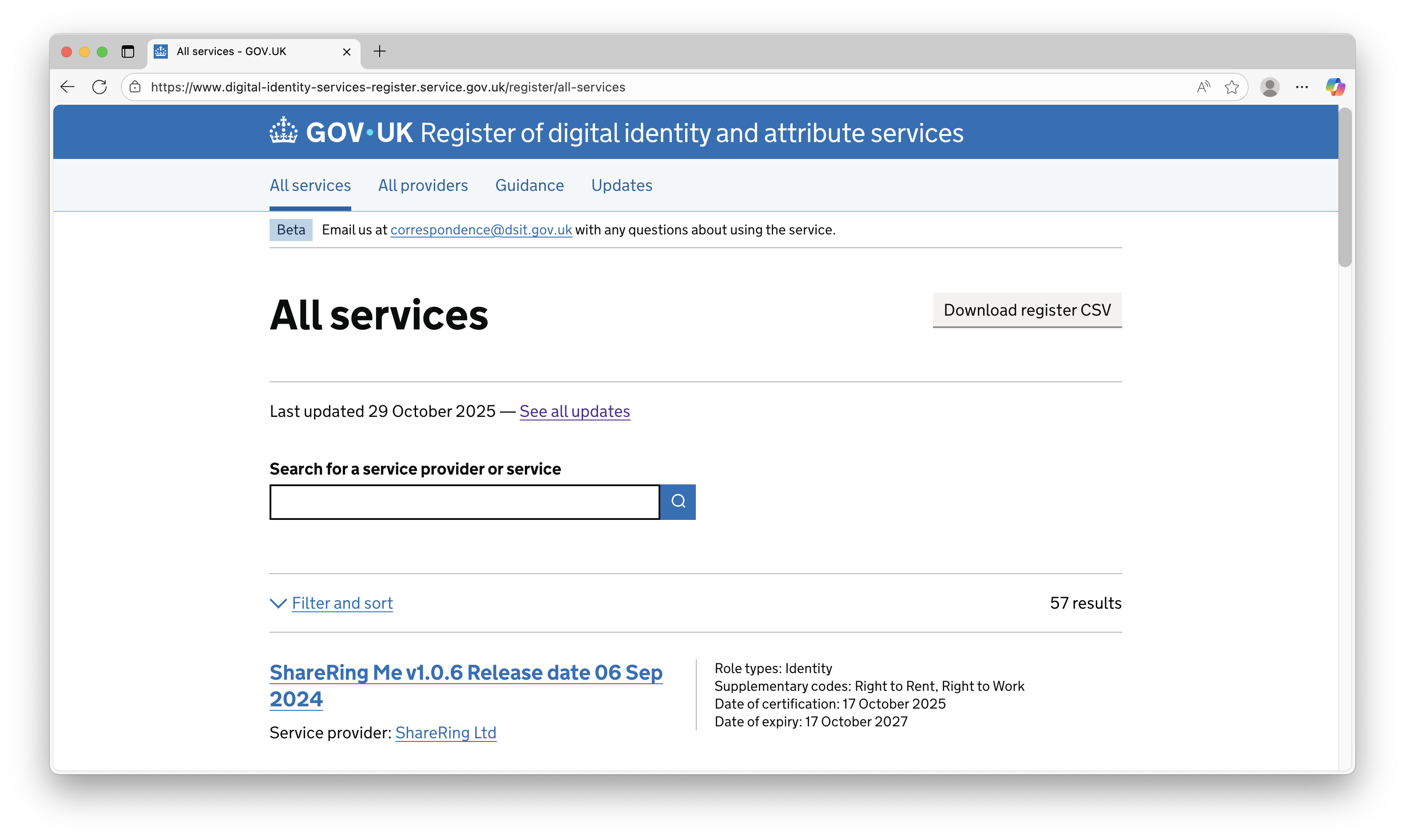Click the site security padlock icon
This screenshot has height=840, width=1405.
135,87
